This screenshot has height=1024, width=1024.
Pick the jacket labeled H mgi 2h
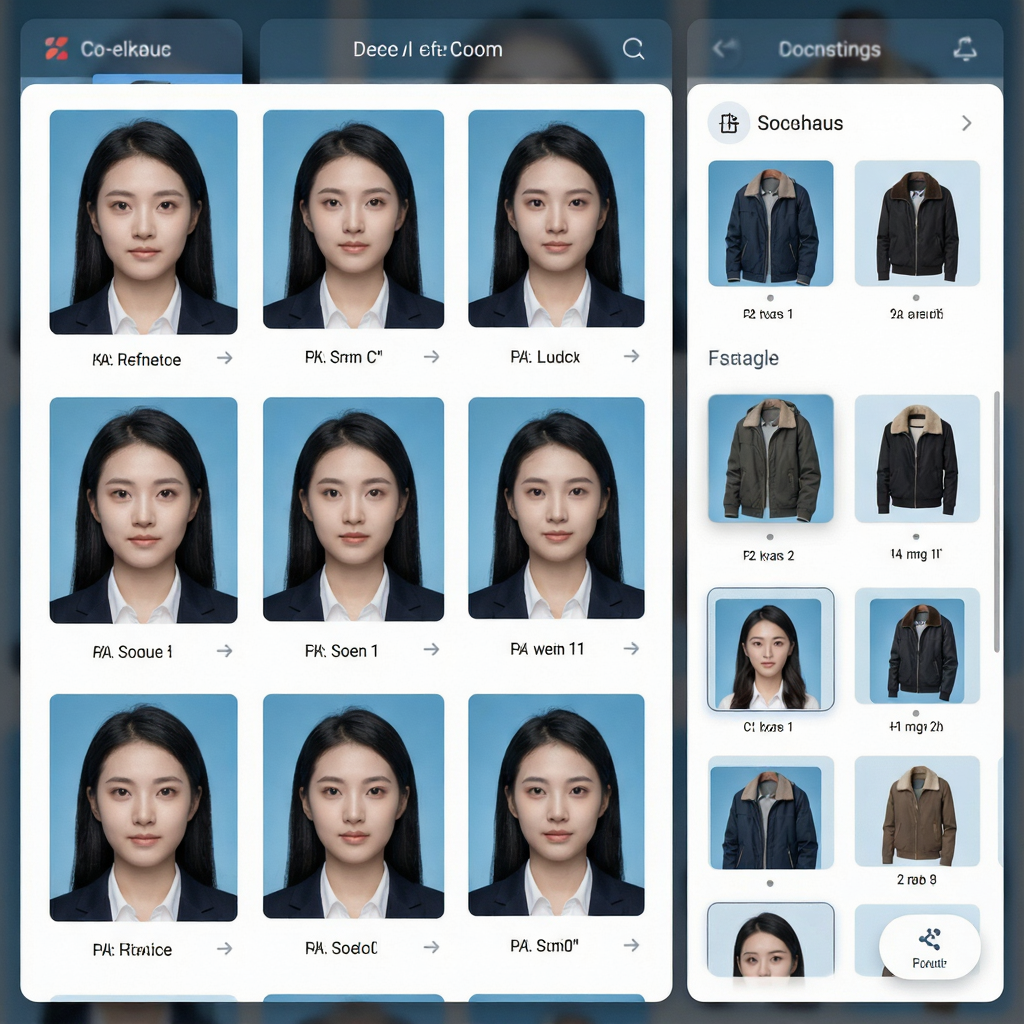[x=917, y=646]
